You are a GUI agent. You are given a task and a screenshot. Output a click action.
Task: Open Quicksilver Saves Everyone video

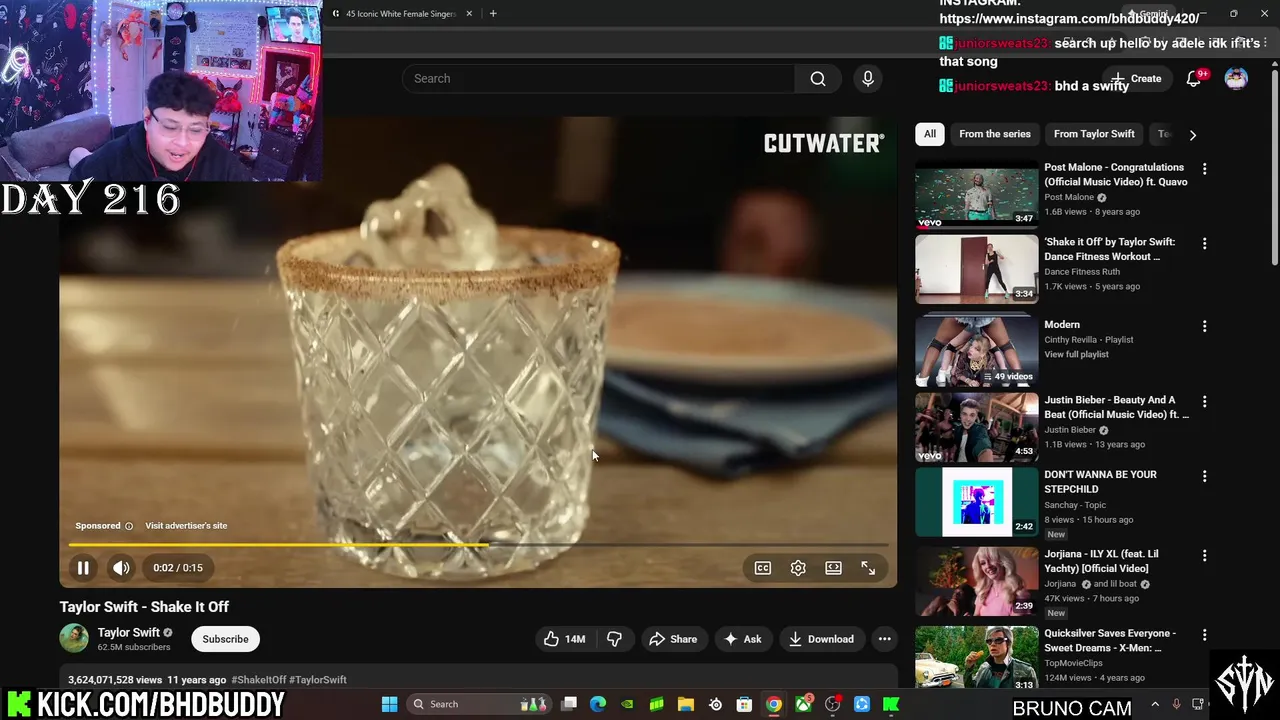[977, 657]
